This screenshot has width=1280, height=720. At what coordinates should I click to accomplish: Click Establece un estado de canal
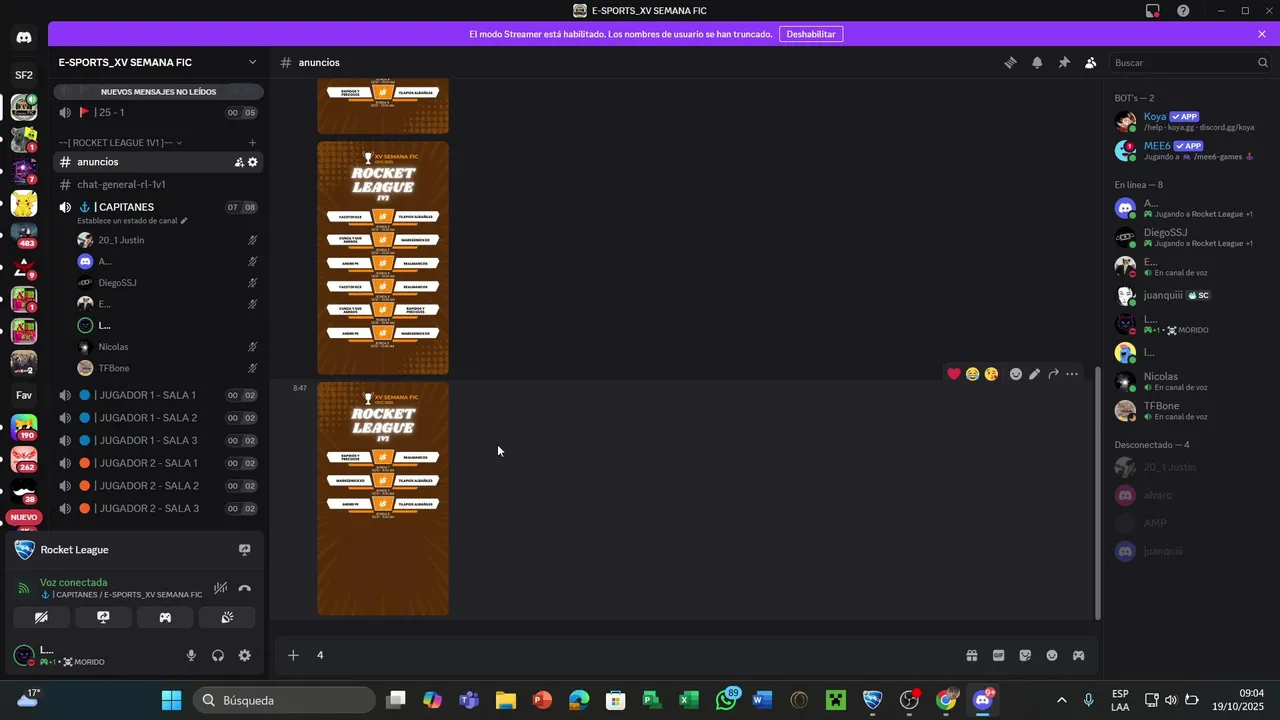click(132, 220)
